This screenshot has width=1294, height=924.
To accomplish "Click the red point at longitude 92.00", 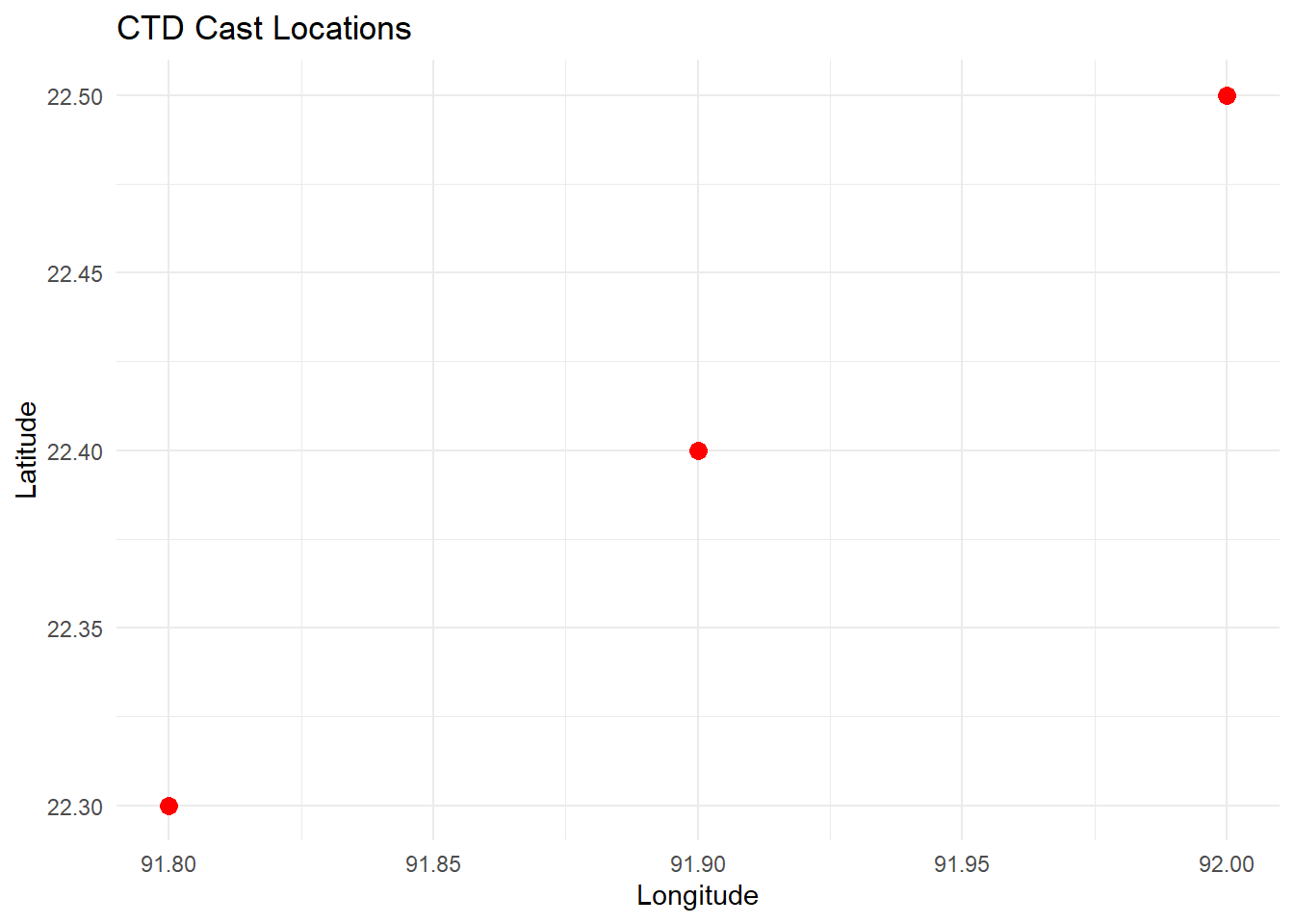I will point(1227,95).
